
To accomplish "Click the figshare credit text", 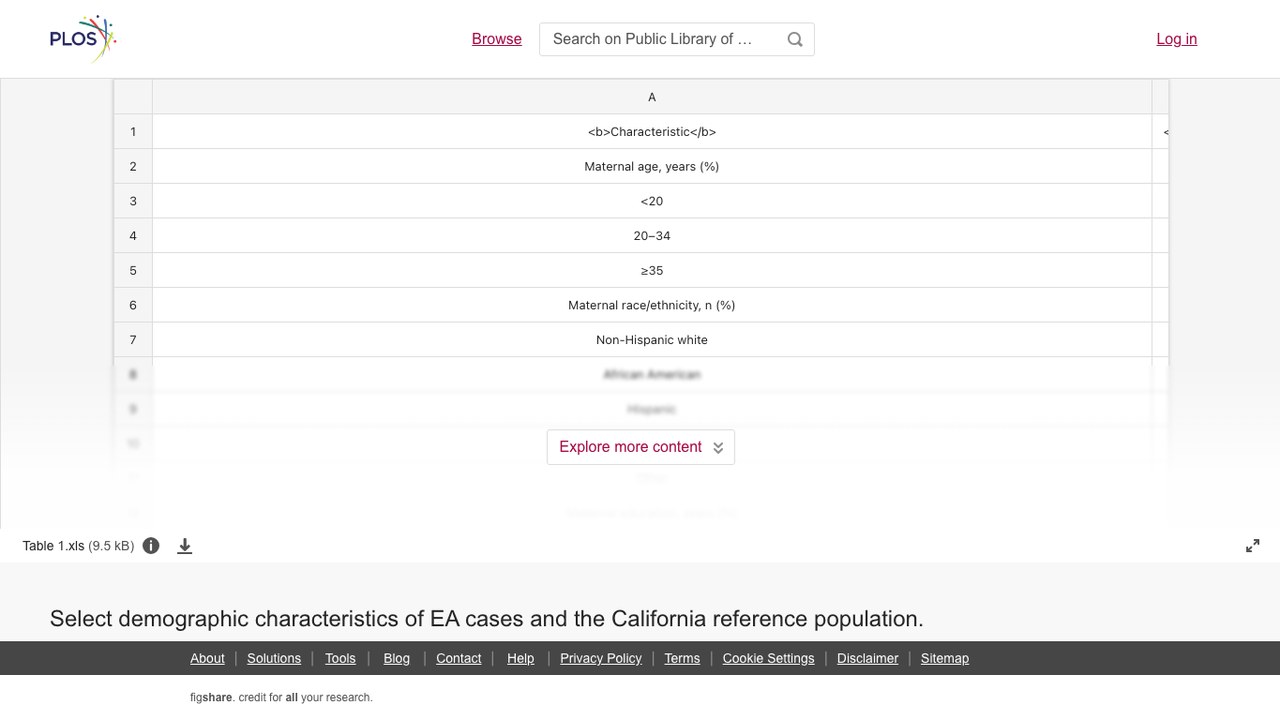I will 281,698.
